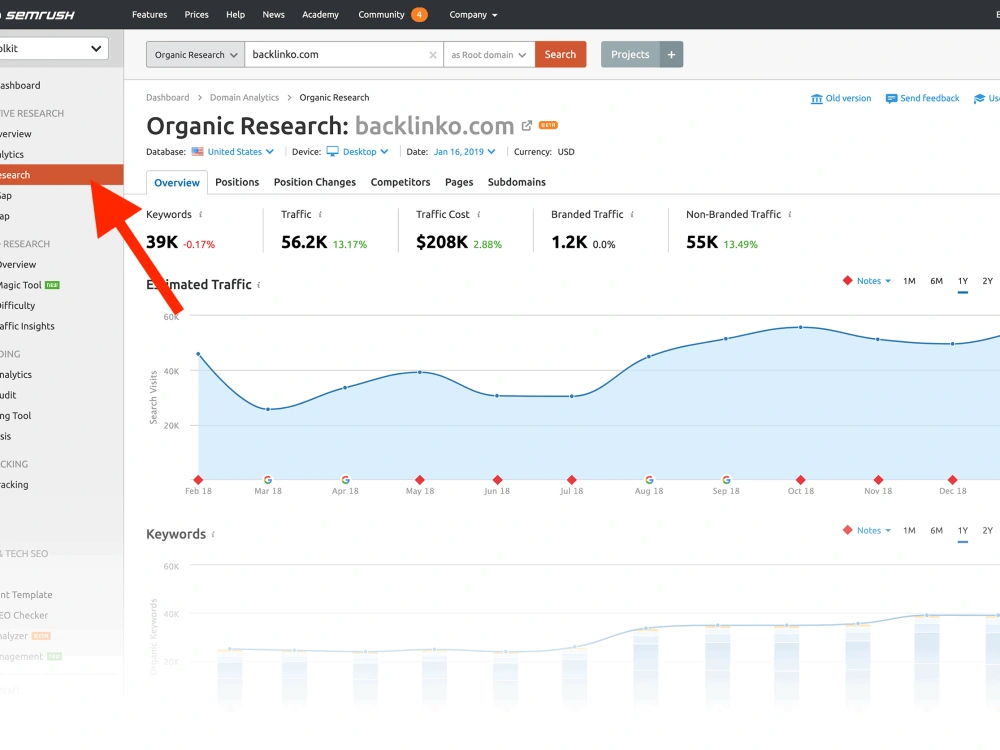Click the Projects button
Screen dimensions: 1000x750
[x=630, y=54]
